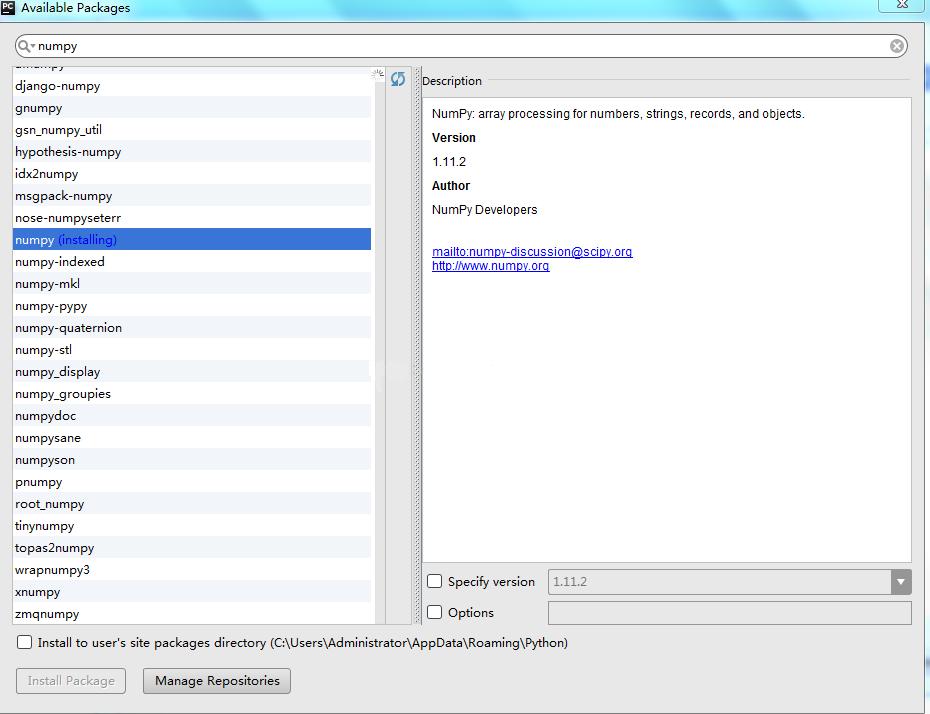Screen dimensions: 930x714
Task: Check Install to user's site packages directory
Action: tap(25, 643)
